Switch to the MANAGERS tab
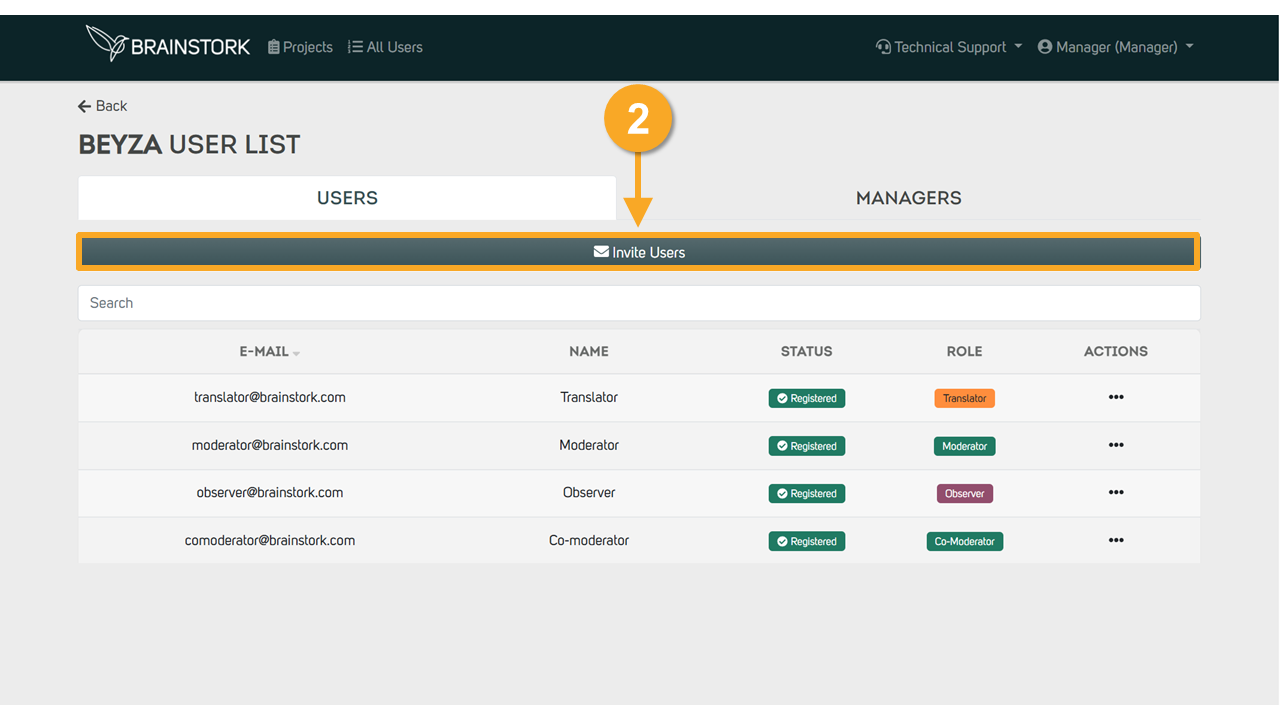 (908, 198)
